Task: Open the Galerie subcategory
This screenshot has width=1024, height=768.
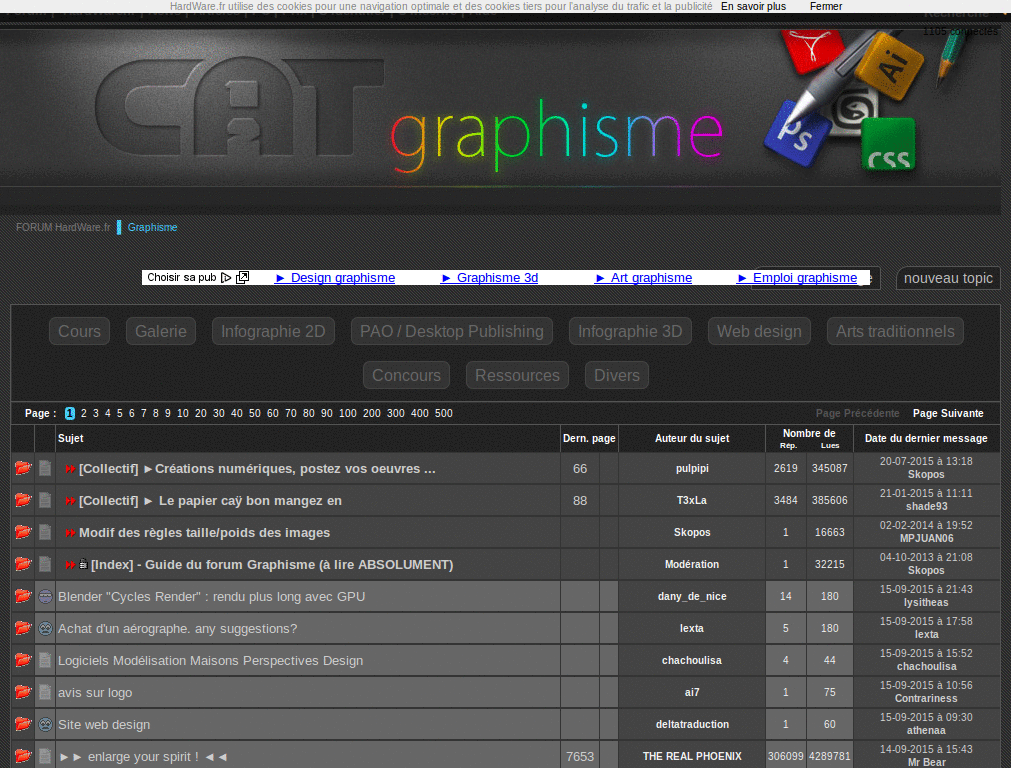Action: (160, 331)
